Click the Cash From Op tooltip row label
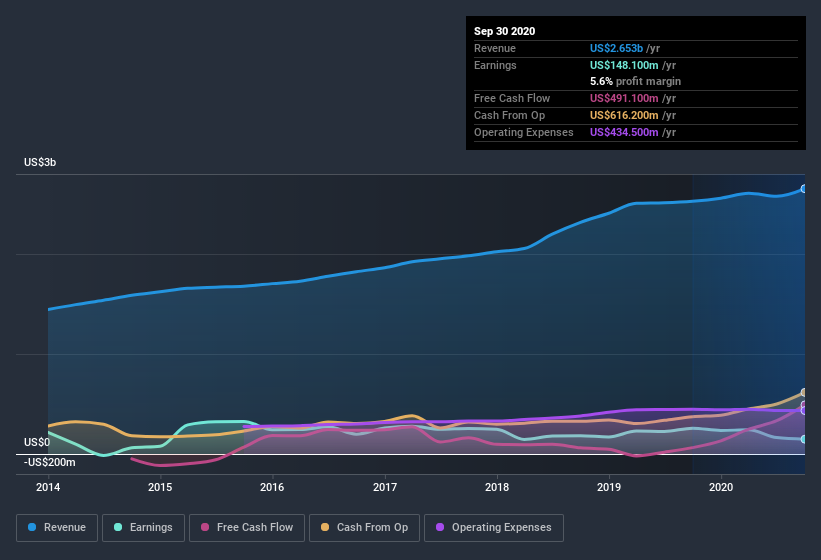This screenshot has height=560, width=821. tap(509, 115)
